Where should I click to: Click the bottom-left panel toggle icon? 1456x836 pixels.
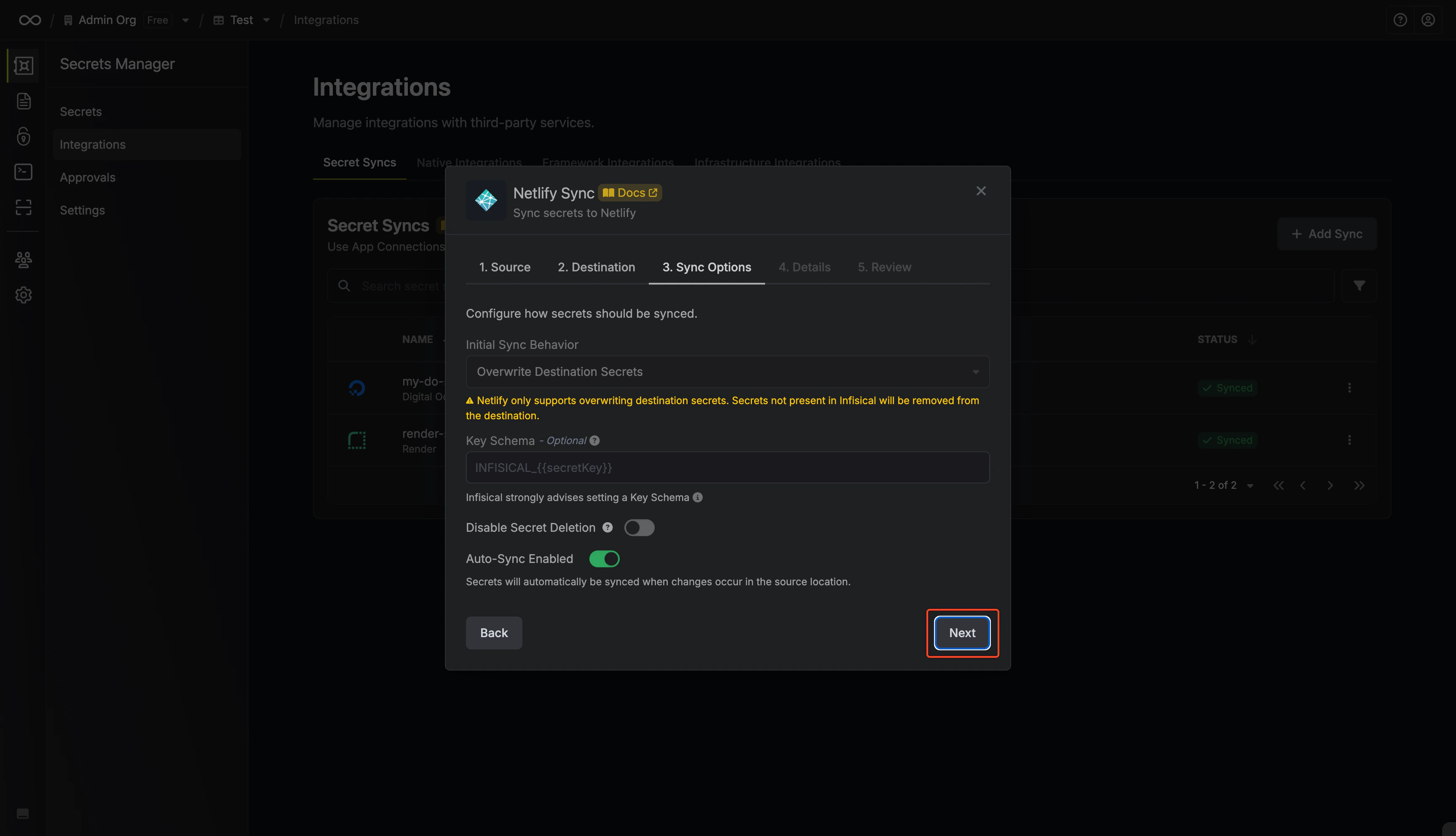[23, 813]
